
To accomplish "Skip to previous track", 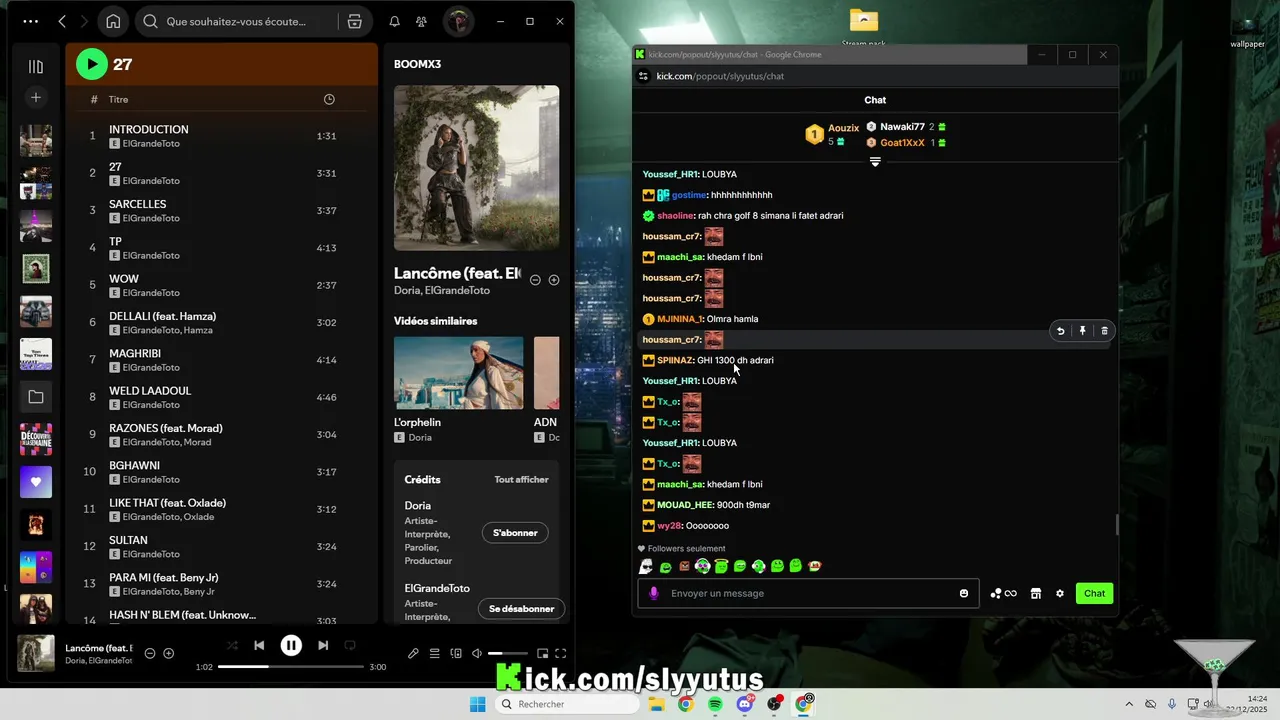I will tap(259, 646).
